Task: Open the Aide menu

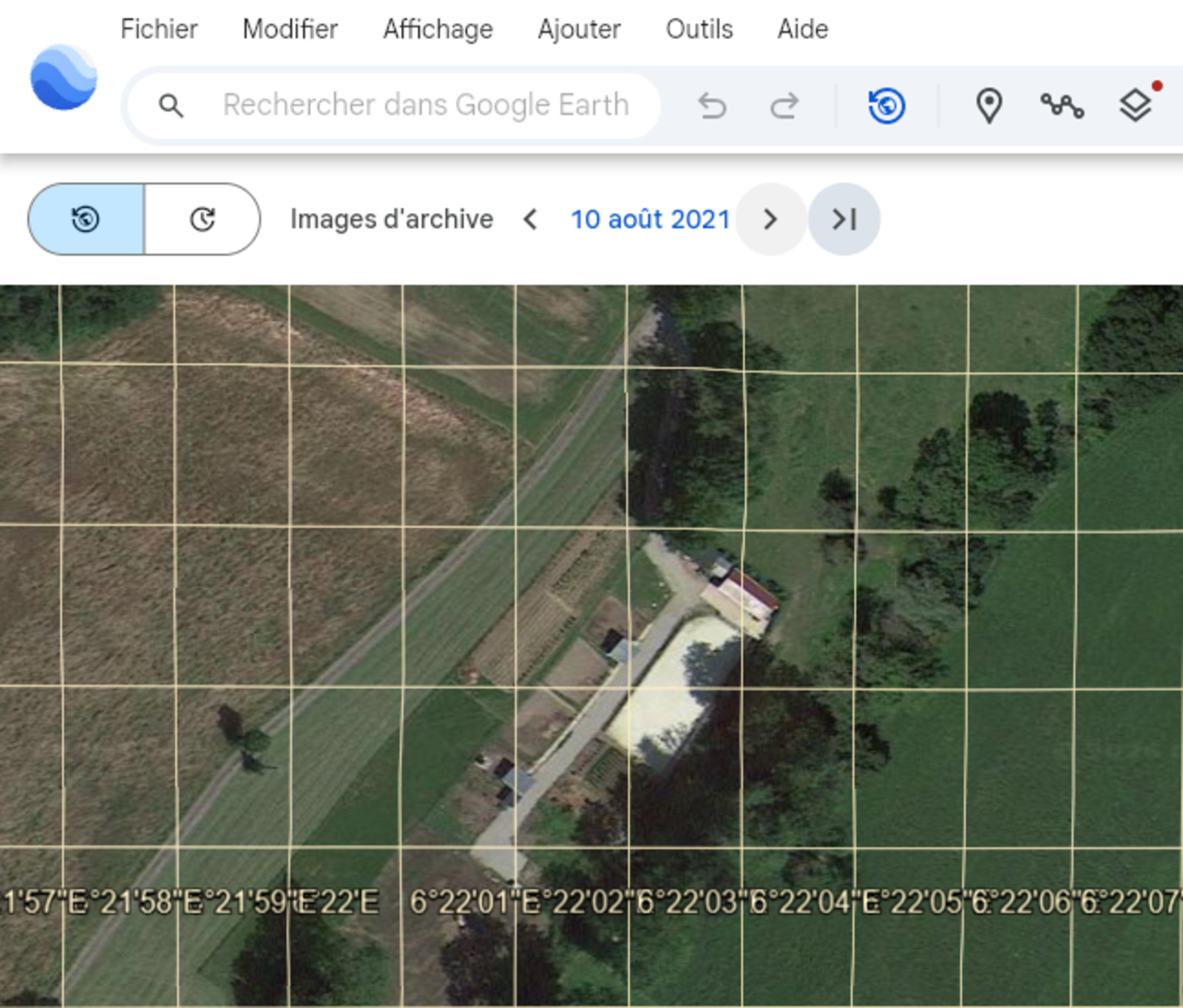Action: 802,30
